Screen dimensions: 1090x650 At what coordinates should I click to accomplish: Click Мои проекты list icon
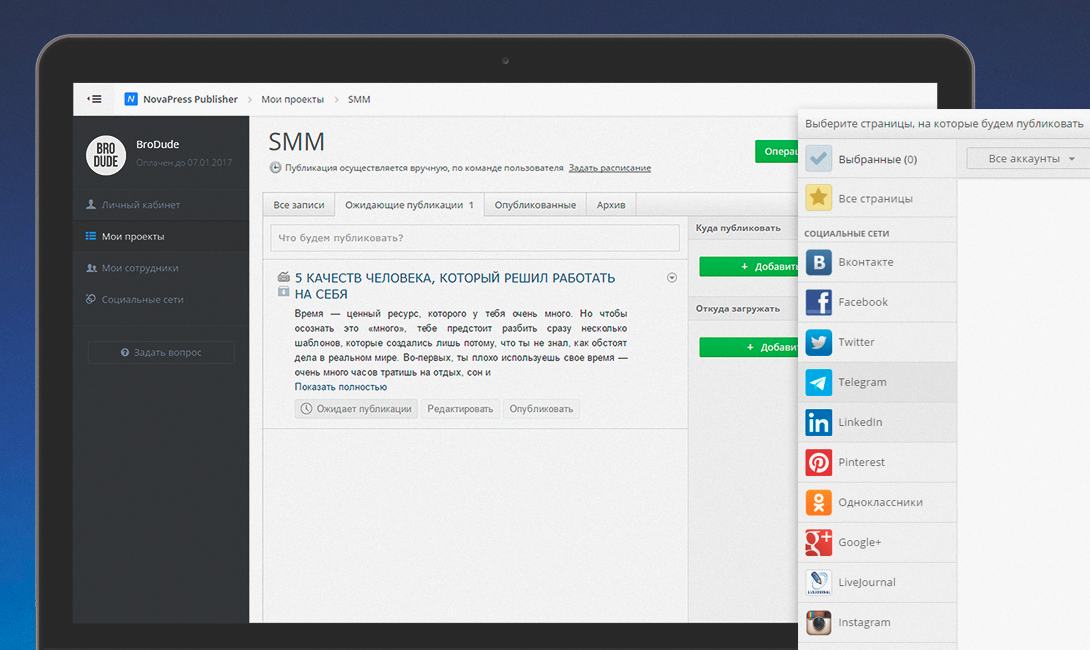click(90, 236)
